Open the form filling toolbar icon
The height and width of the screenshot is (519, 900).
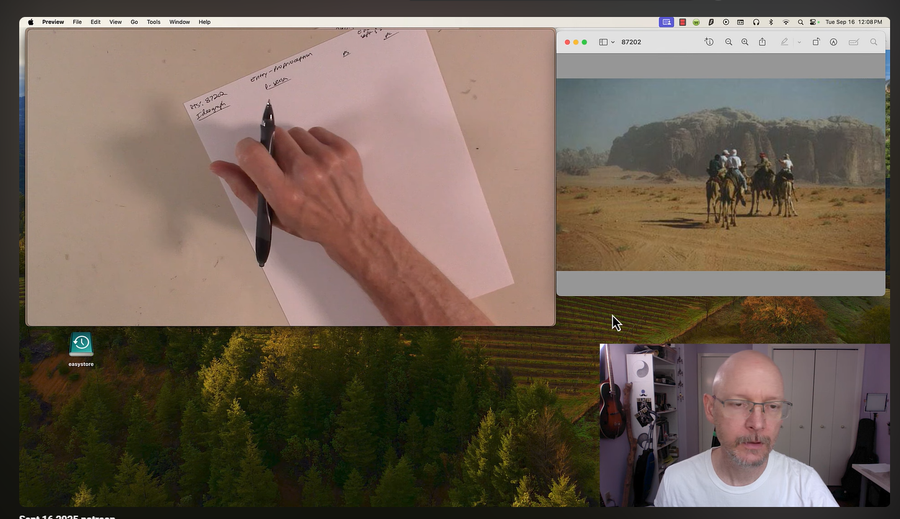coord(854,42)
